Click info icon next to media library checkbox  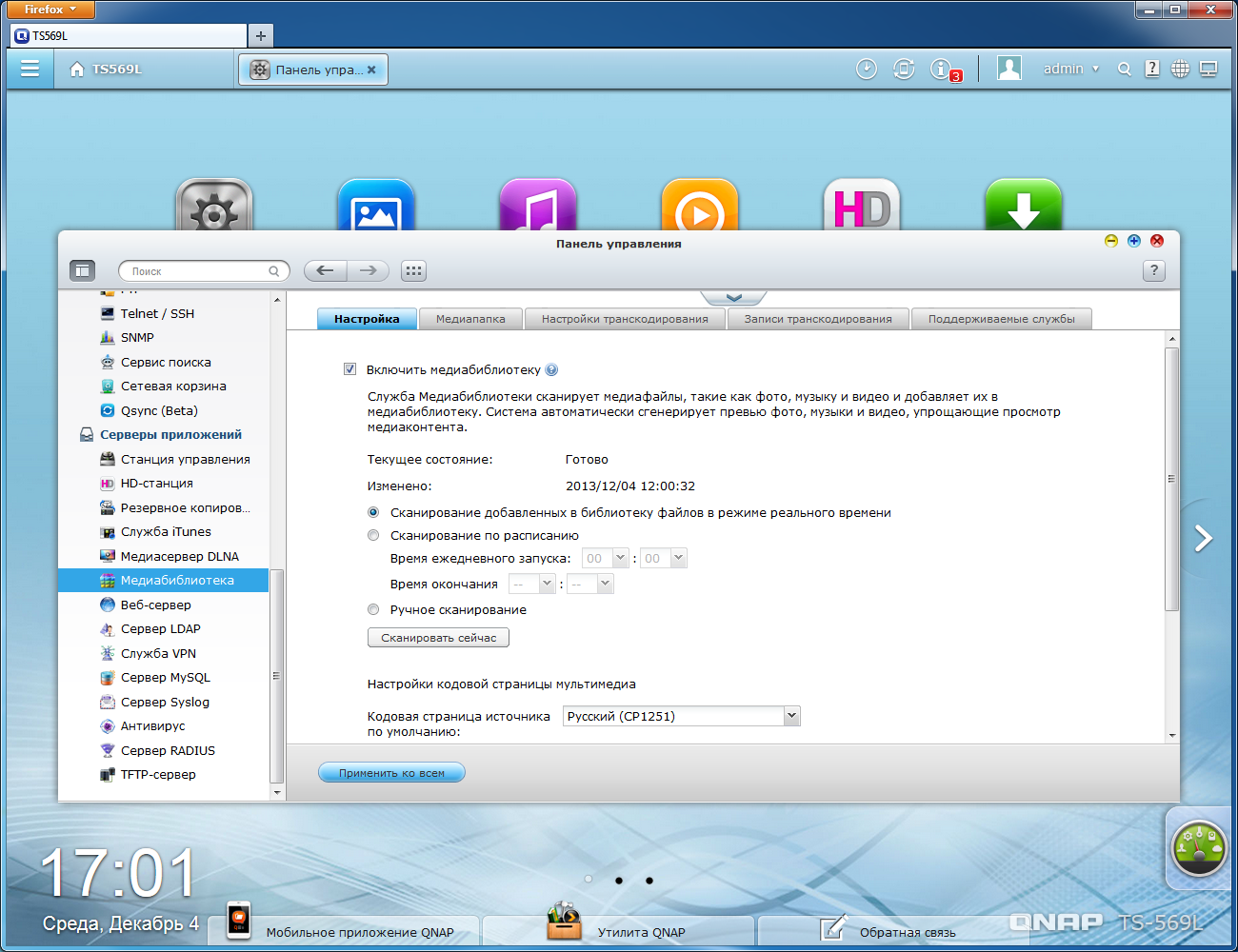pos(551,370)
